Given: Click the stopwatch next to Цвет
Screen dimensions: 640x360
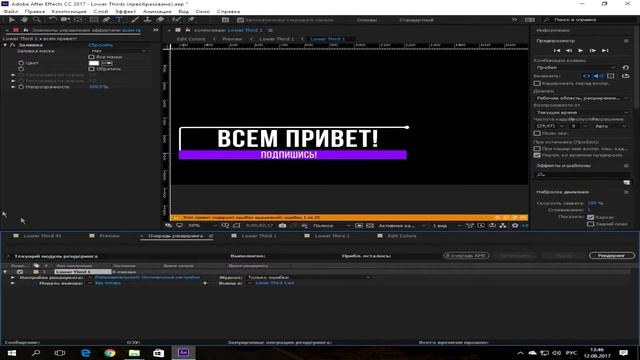Looking at the screenshot, I should pos(21,63).
